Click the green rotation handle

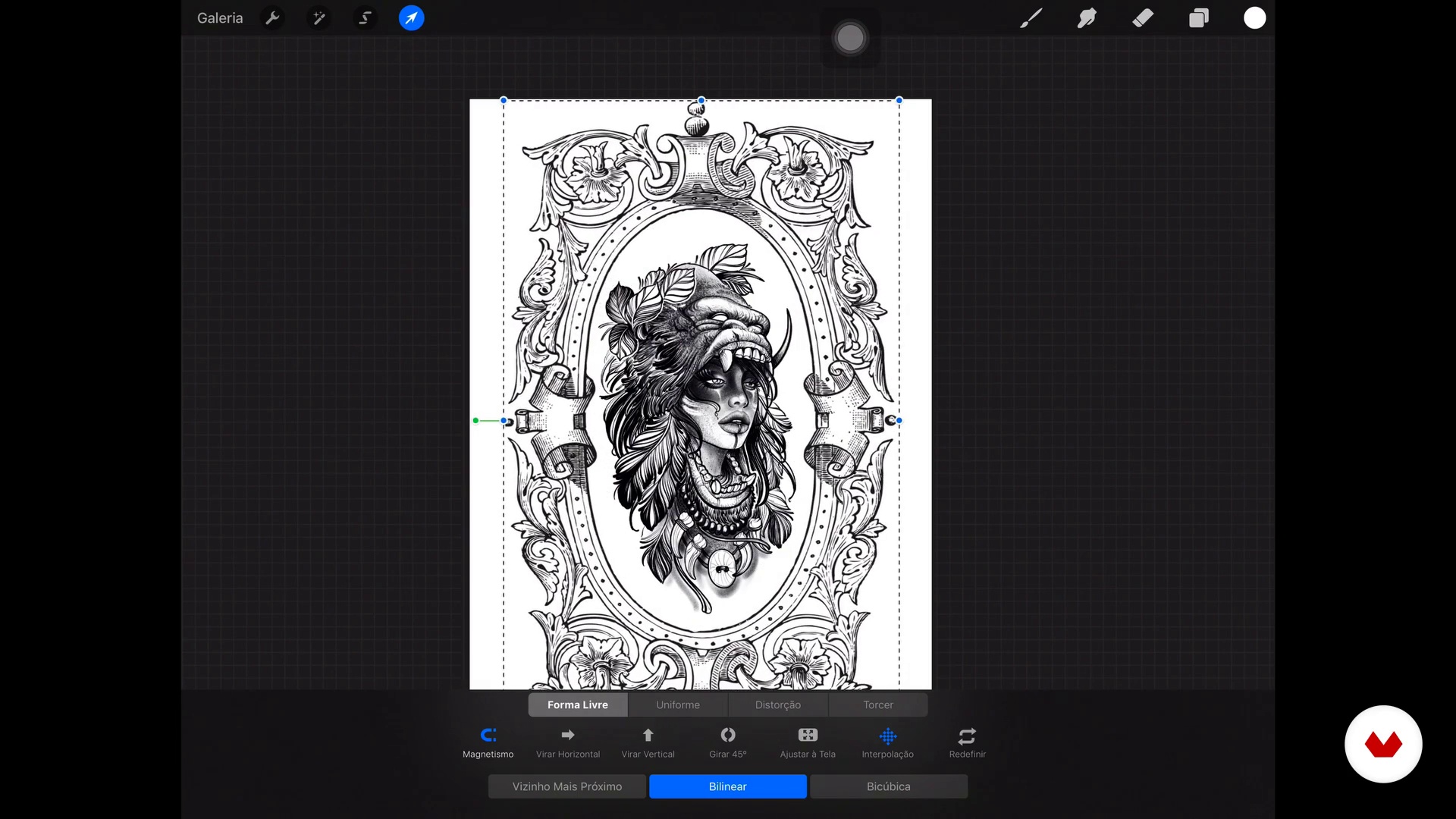(x=475, y=420)
